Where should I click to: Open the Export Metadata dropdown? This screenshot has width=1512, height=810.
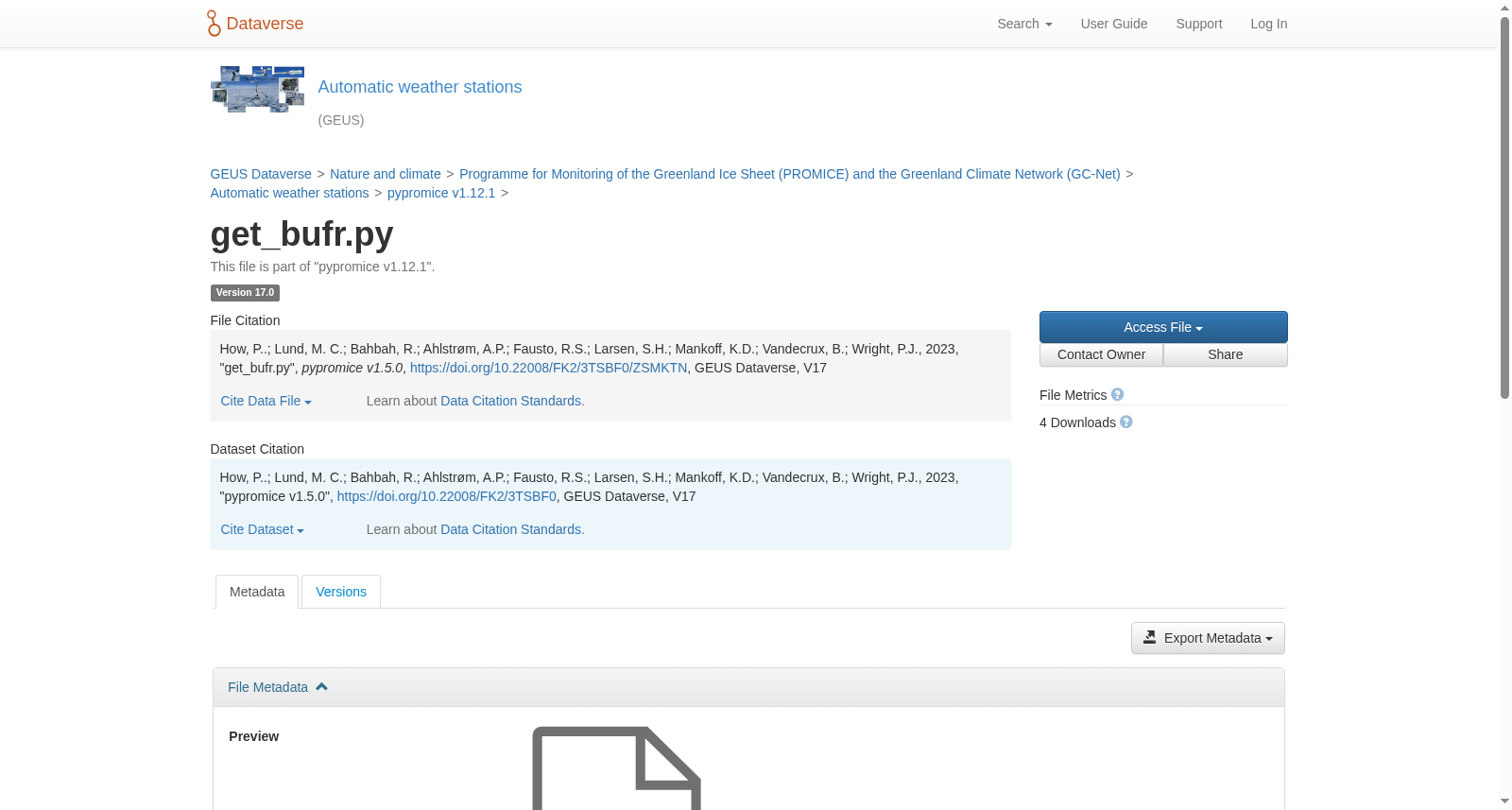pos(1208,638)
